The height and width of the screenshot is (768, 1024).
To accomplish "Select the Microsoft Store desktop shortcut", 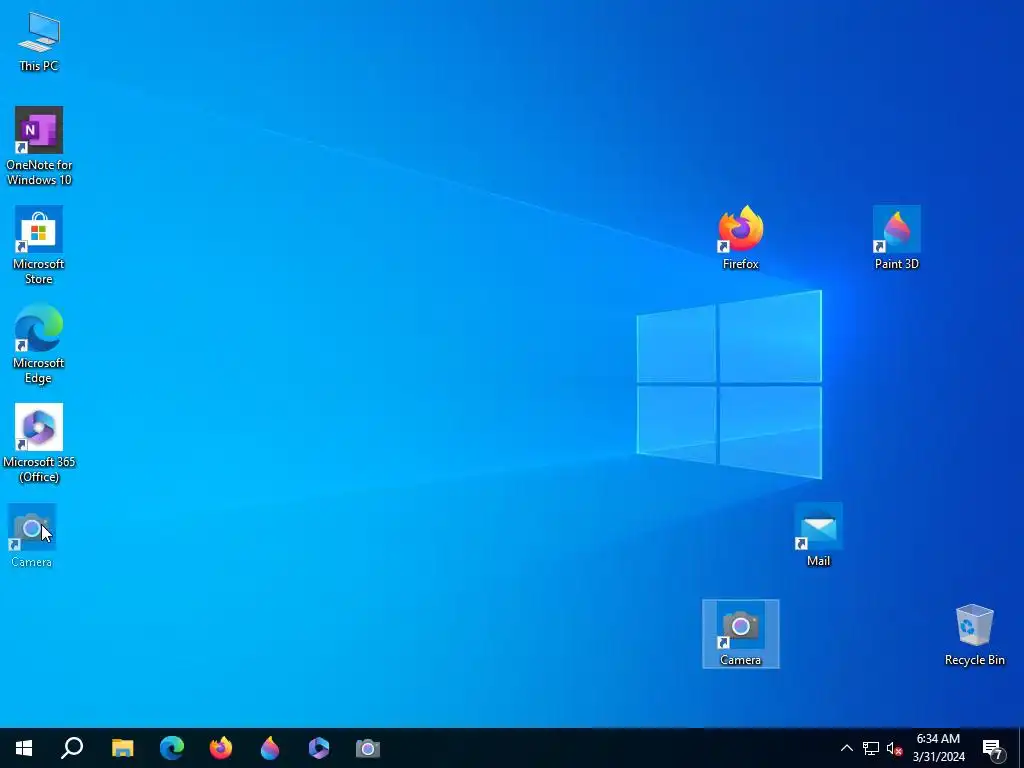I will click(39, 246).
